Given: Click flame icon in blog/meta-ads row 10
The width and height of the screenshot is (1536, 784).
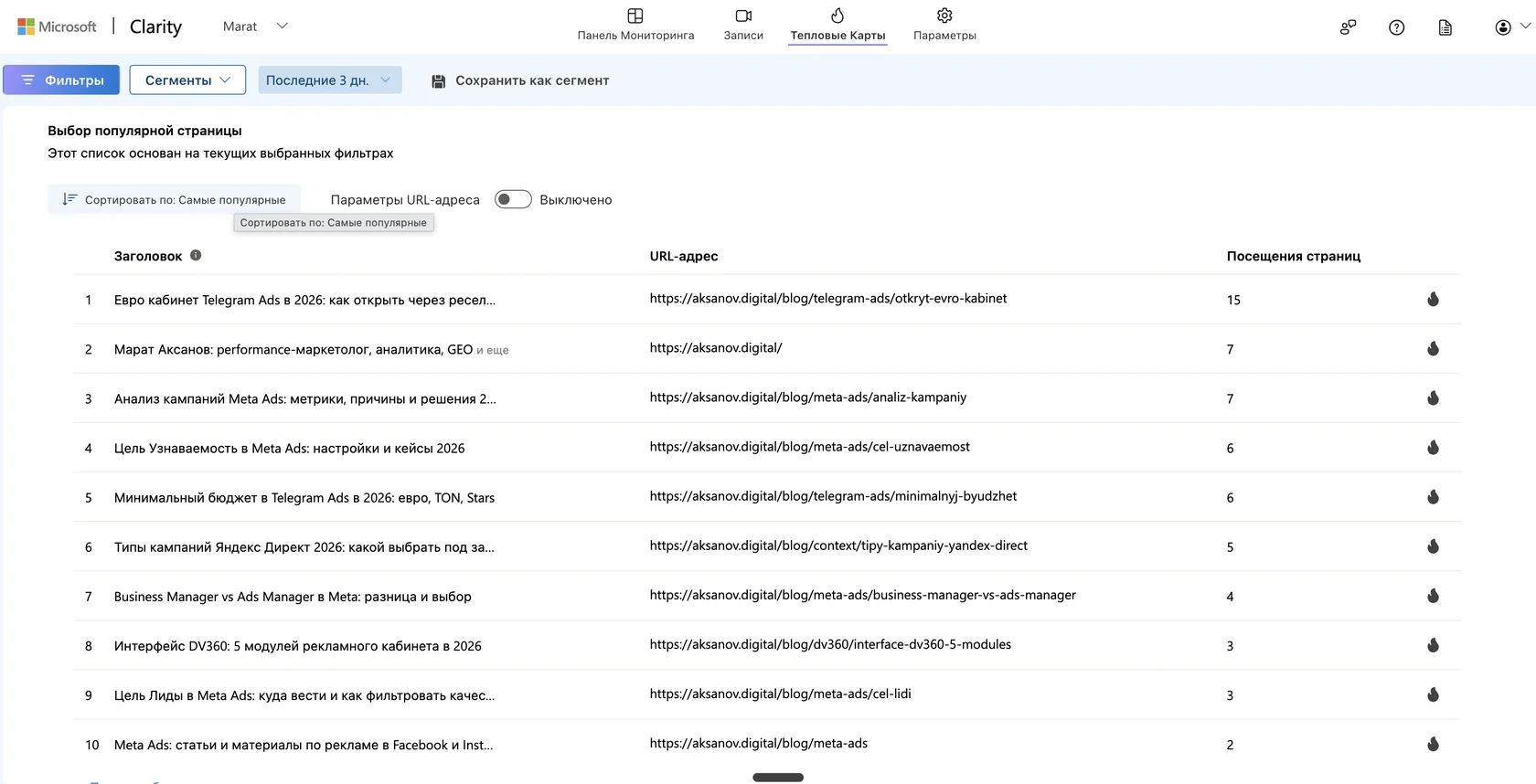Looking at the screenshot, I should [1433, 743].
